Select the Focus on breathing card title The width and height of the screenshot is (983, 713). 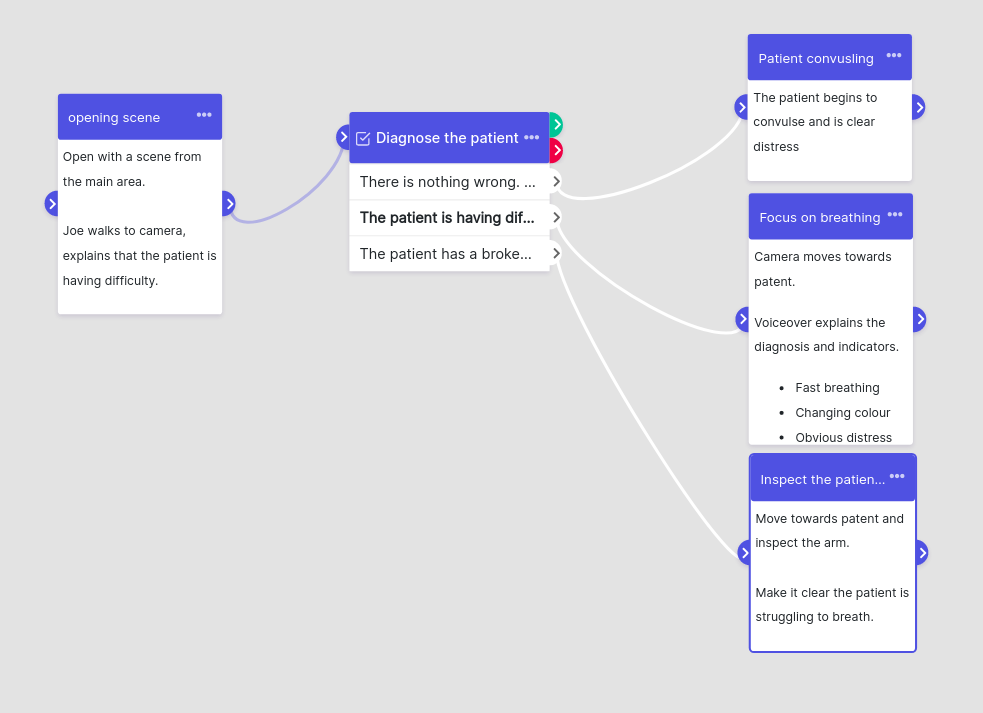pyautogui.click(x=819, y=218)
